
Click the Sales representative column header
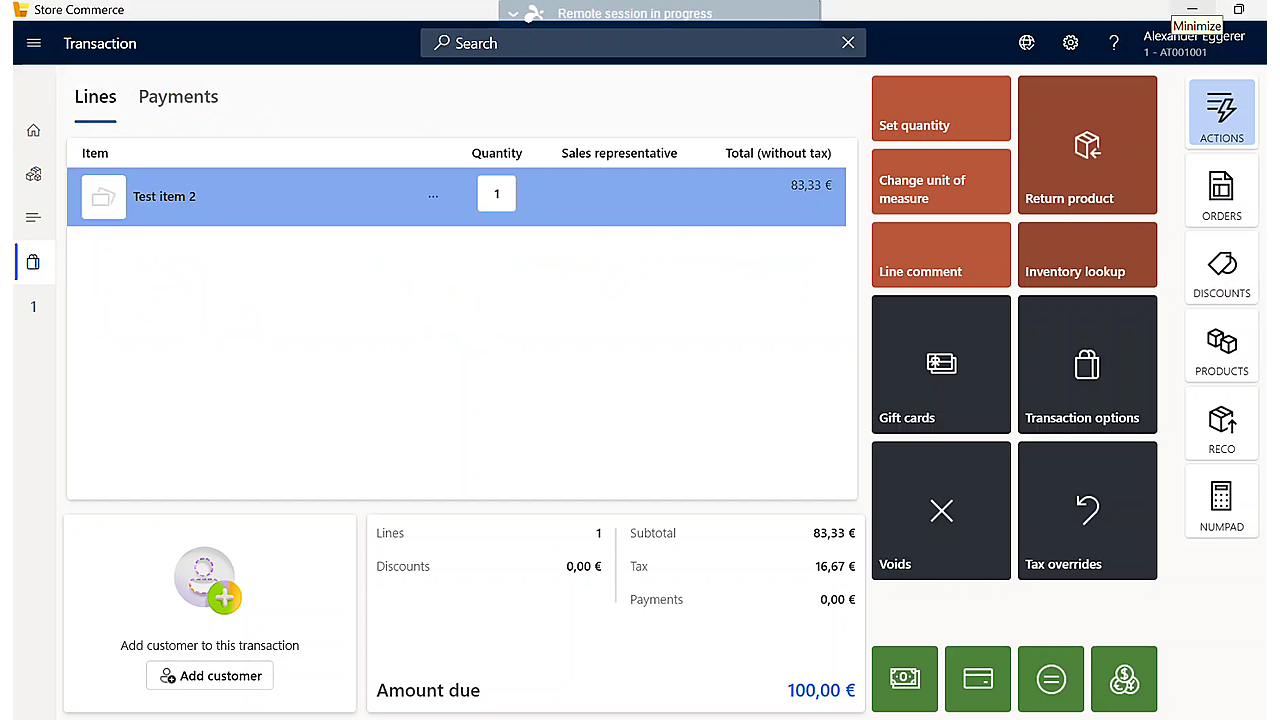click(619, 153)
